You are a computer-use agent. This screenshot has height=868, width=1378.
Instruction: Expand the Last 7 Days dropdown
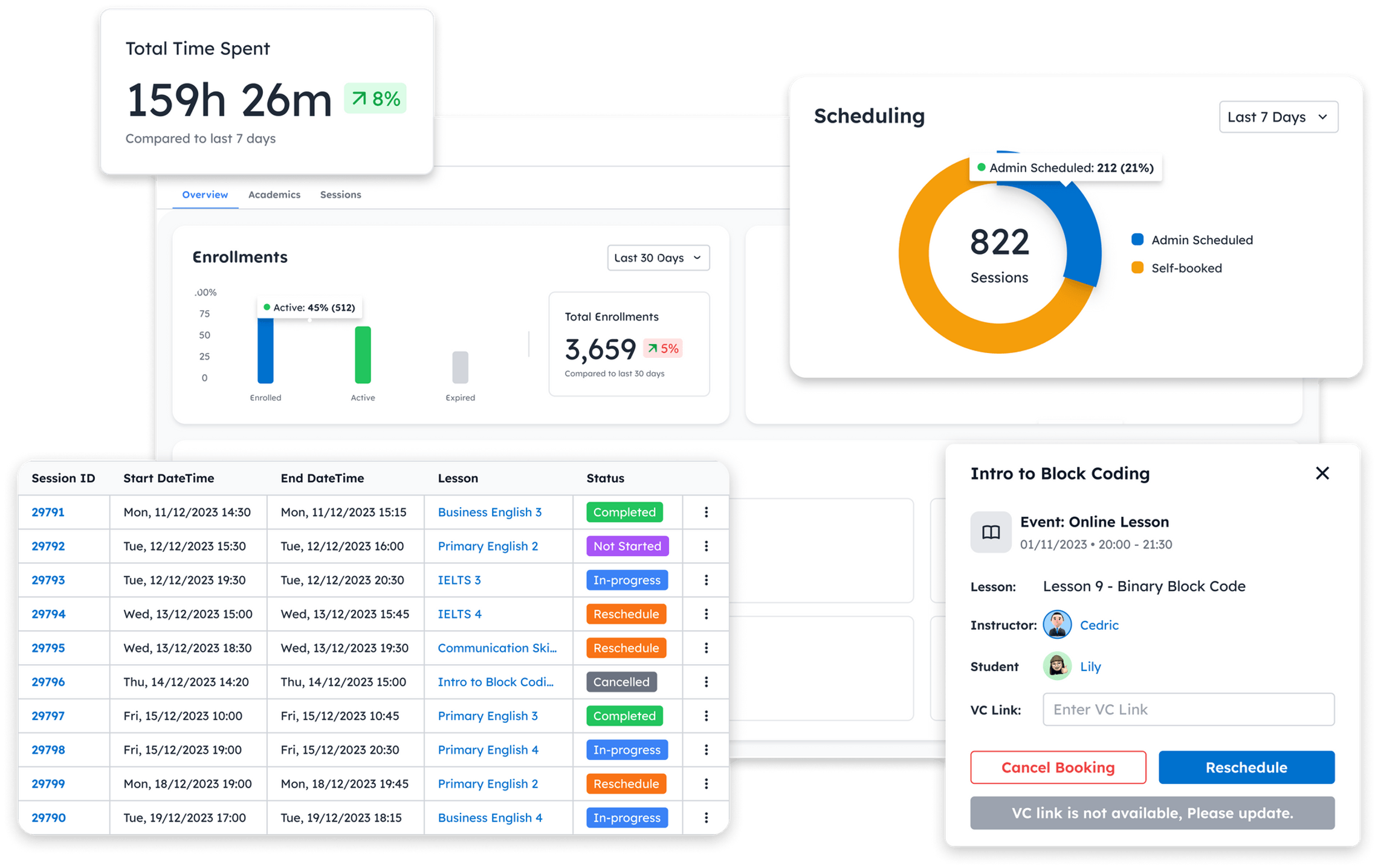(x=1278, y=117)
